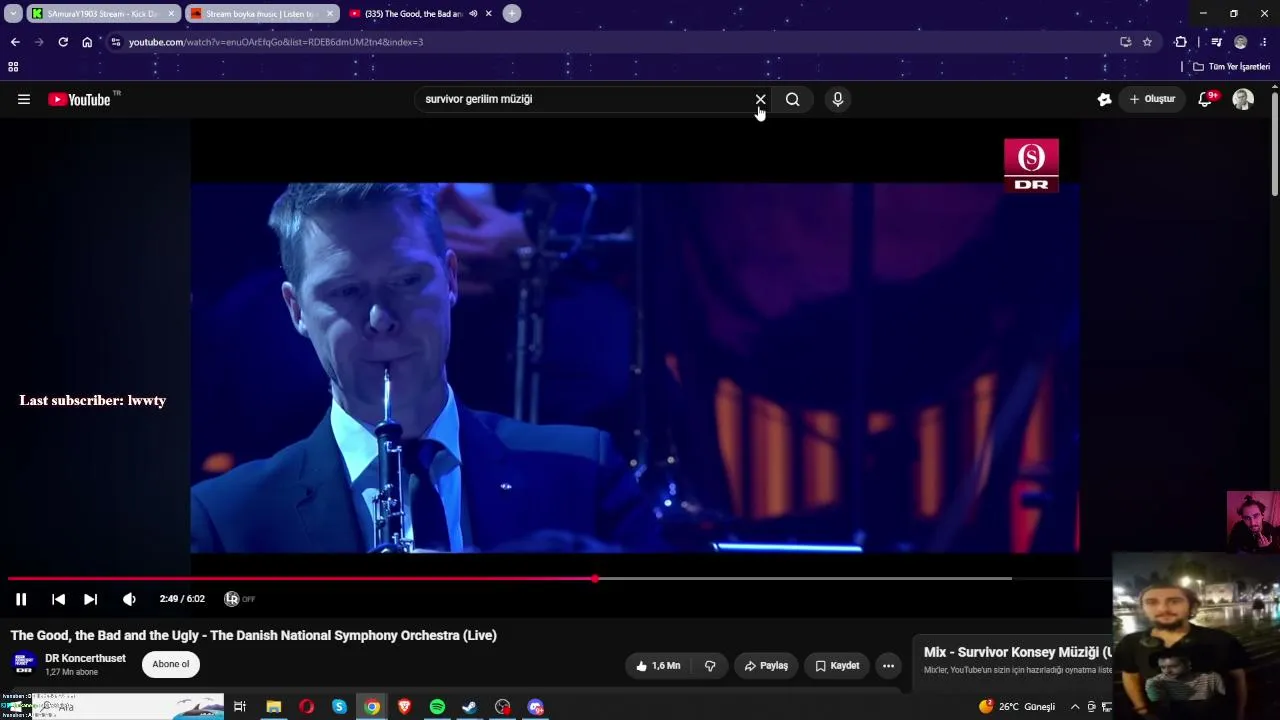The image size is (1280, 720).
Task: Reload the current page
Action: coord(63,42)
